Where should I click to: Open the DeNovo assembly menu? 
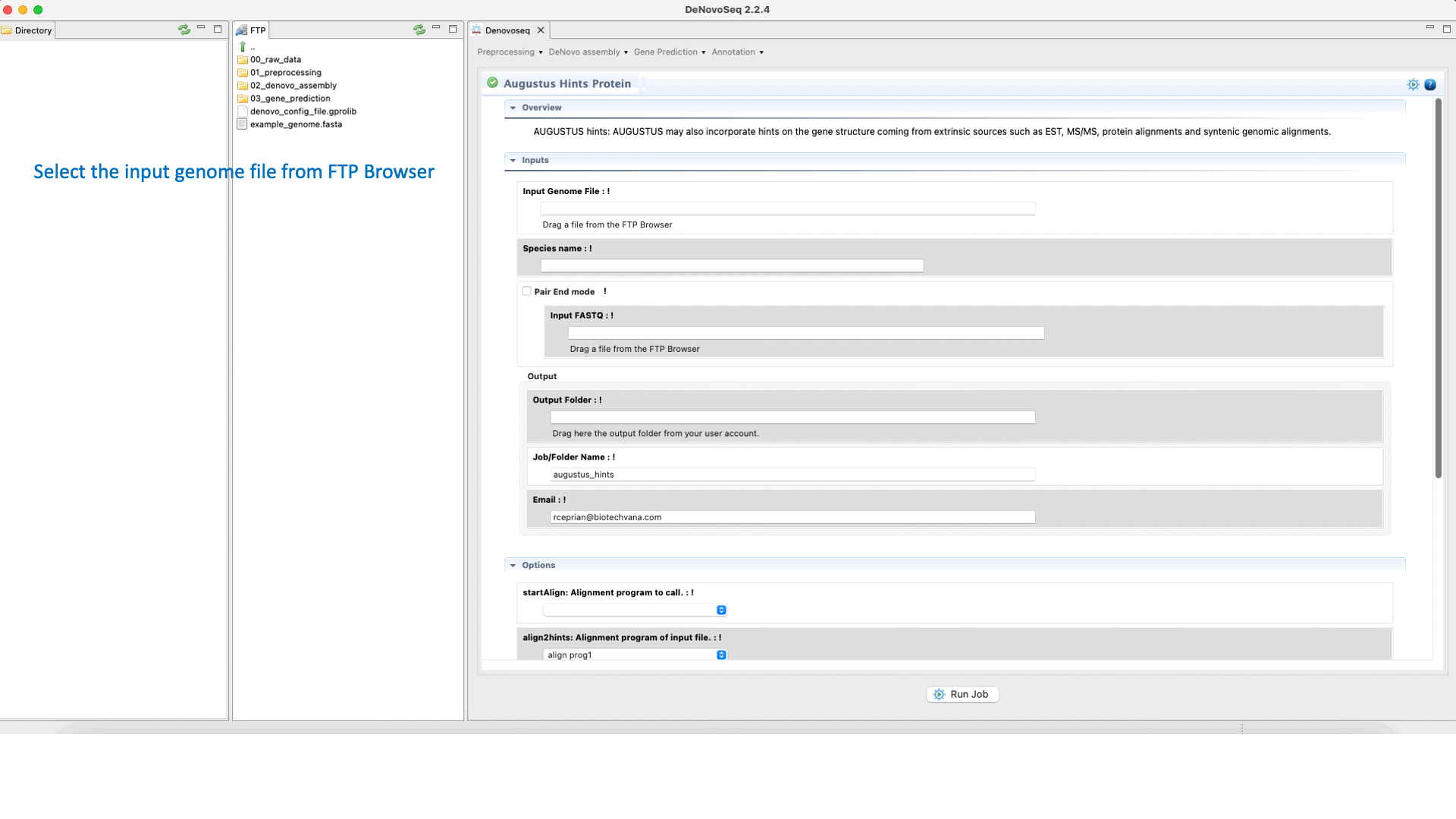tap(588, 52)
